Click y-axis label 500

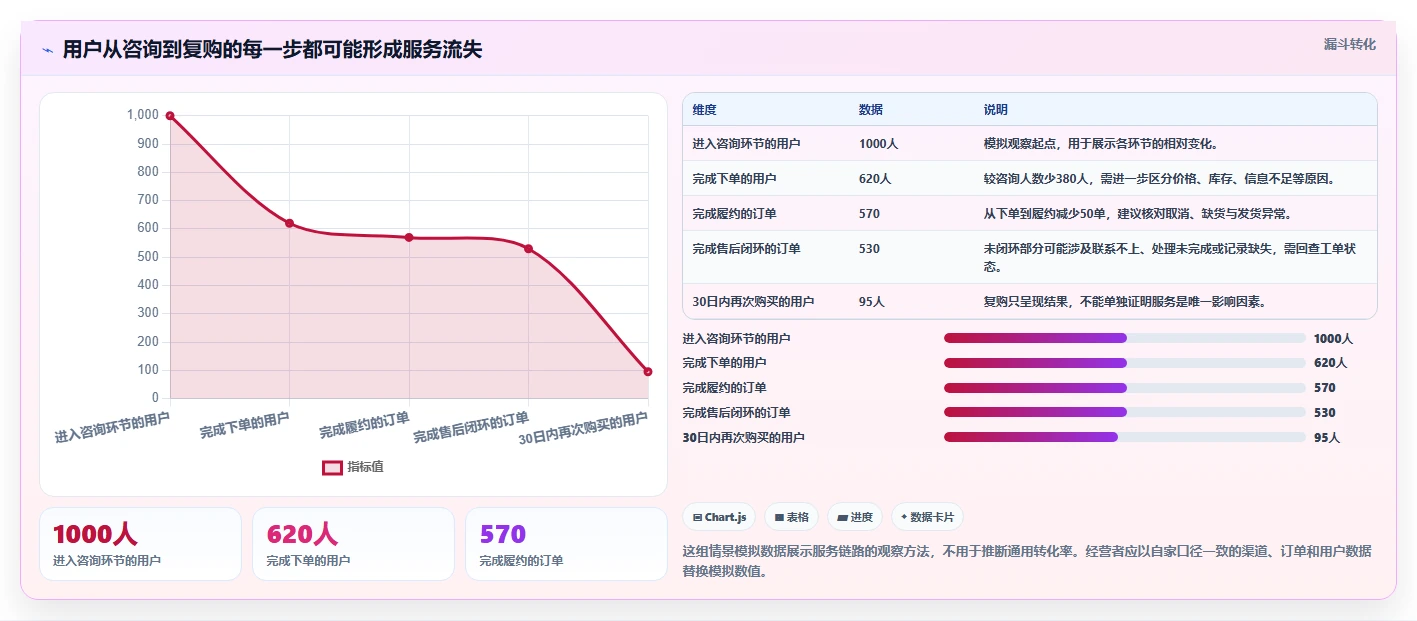tap(148, 257)
